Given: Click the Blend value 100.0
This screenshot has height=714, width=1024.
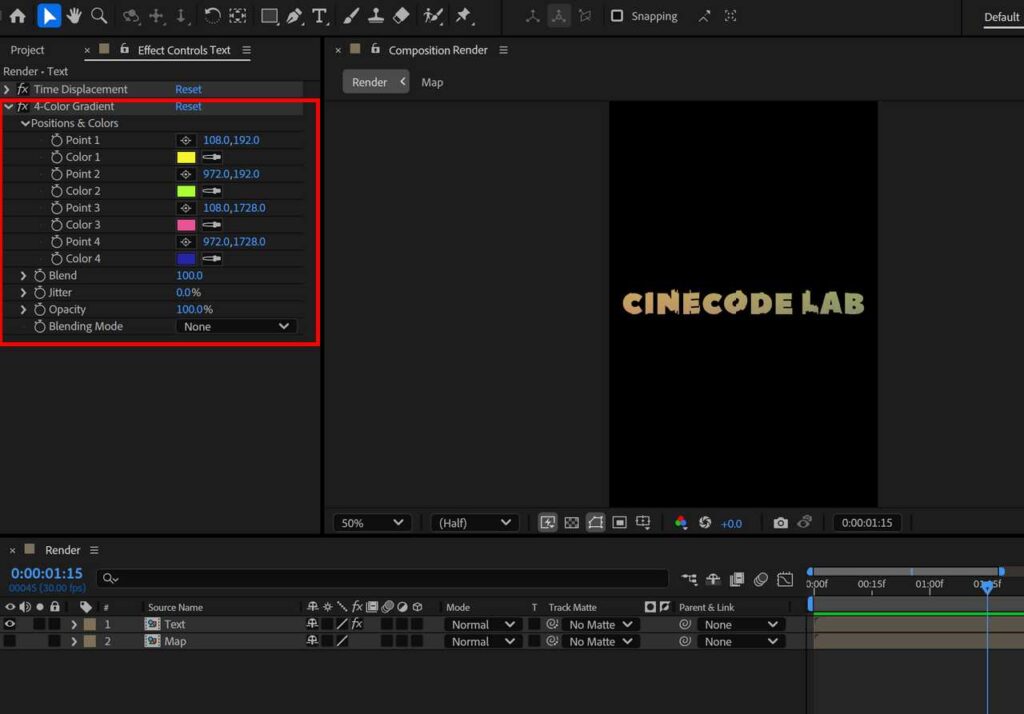Looking at the screenshot, I should click(x=189, y=276).
